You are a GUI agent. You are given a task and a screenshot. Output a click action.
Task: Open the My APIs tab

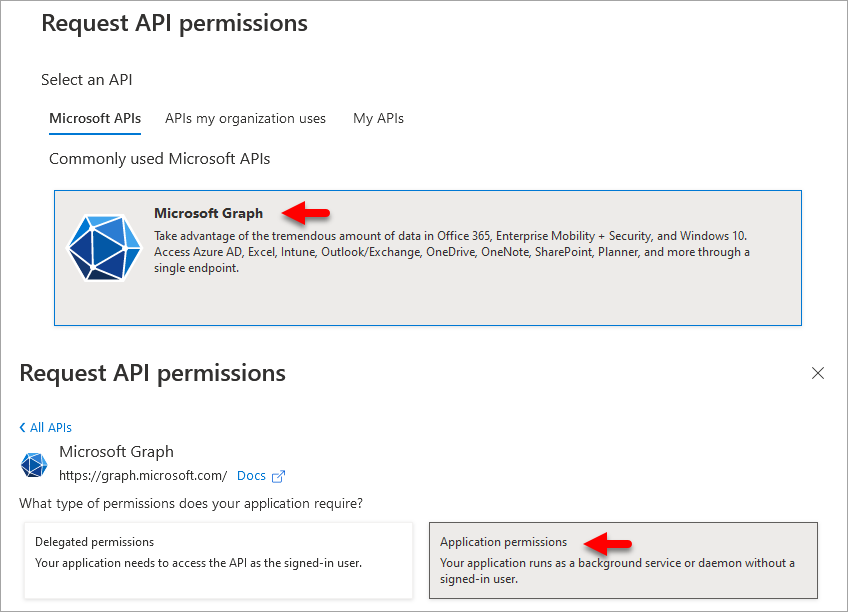pos(378,118)
